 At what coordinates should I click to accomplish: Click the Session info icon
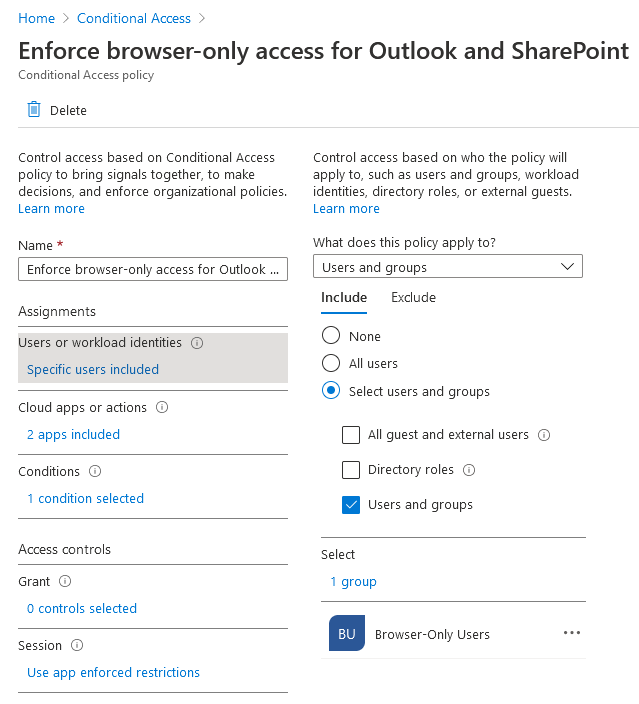[77, 645]
